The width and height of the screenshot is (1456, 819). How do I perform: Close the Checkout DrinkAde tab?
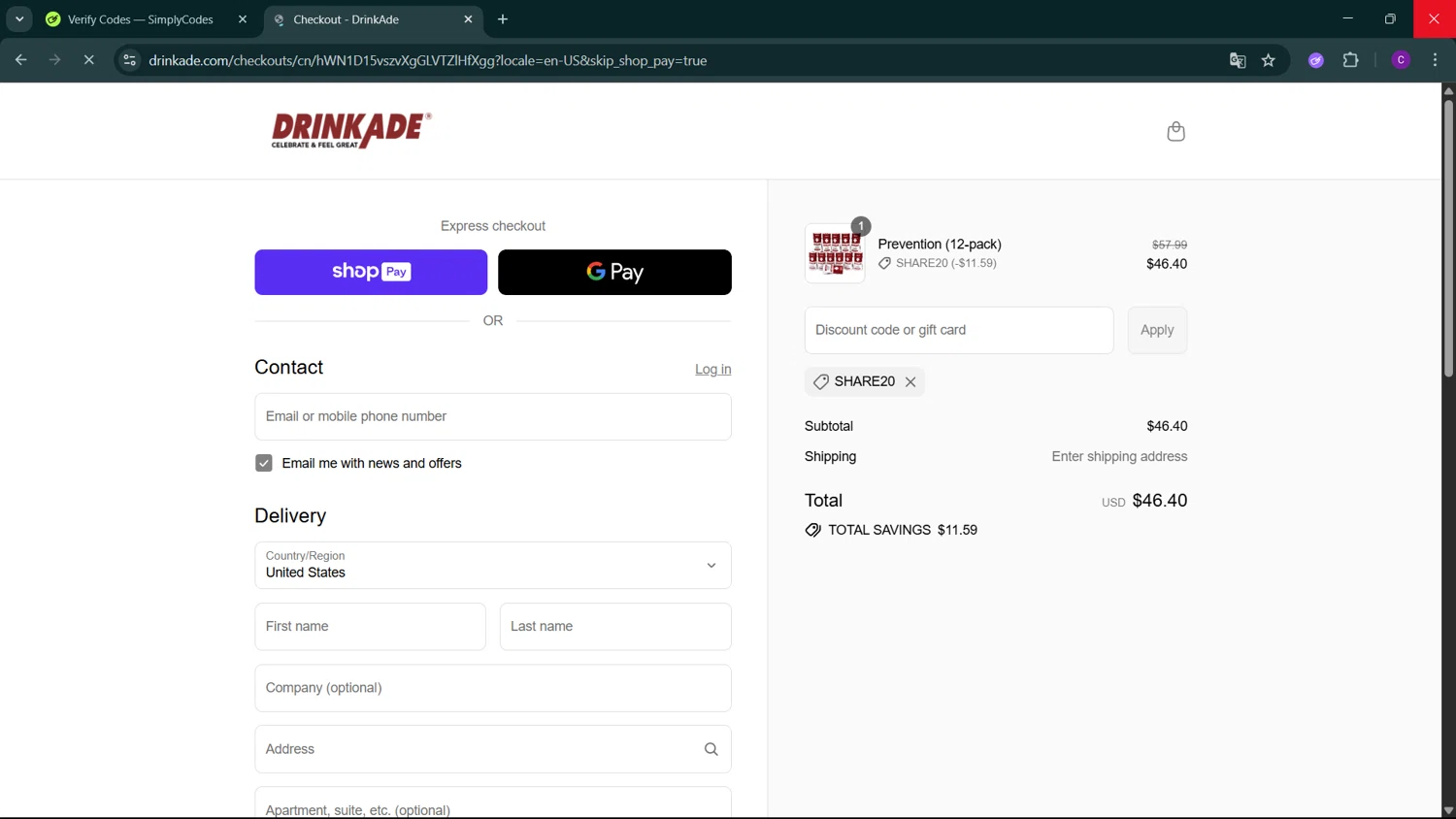(x=468, y=19)
